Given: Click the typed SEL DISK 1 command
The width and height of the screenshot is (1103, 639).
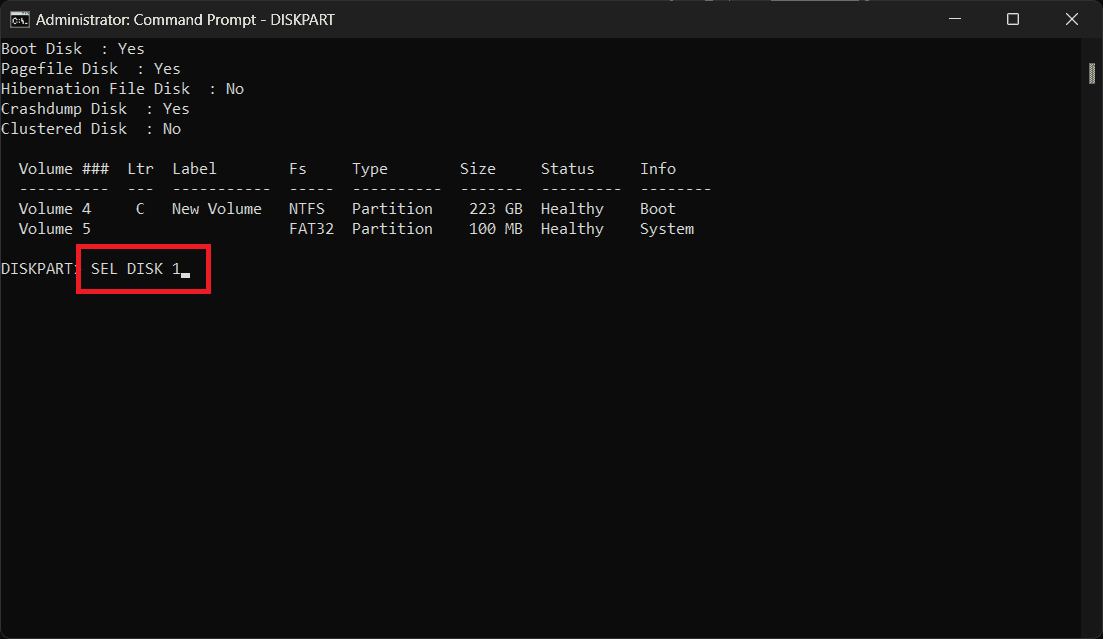Looking at the screenshot, I should 135,269.
